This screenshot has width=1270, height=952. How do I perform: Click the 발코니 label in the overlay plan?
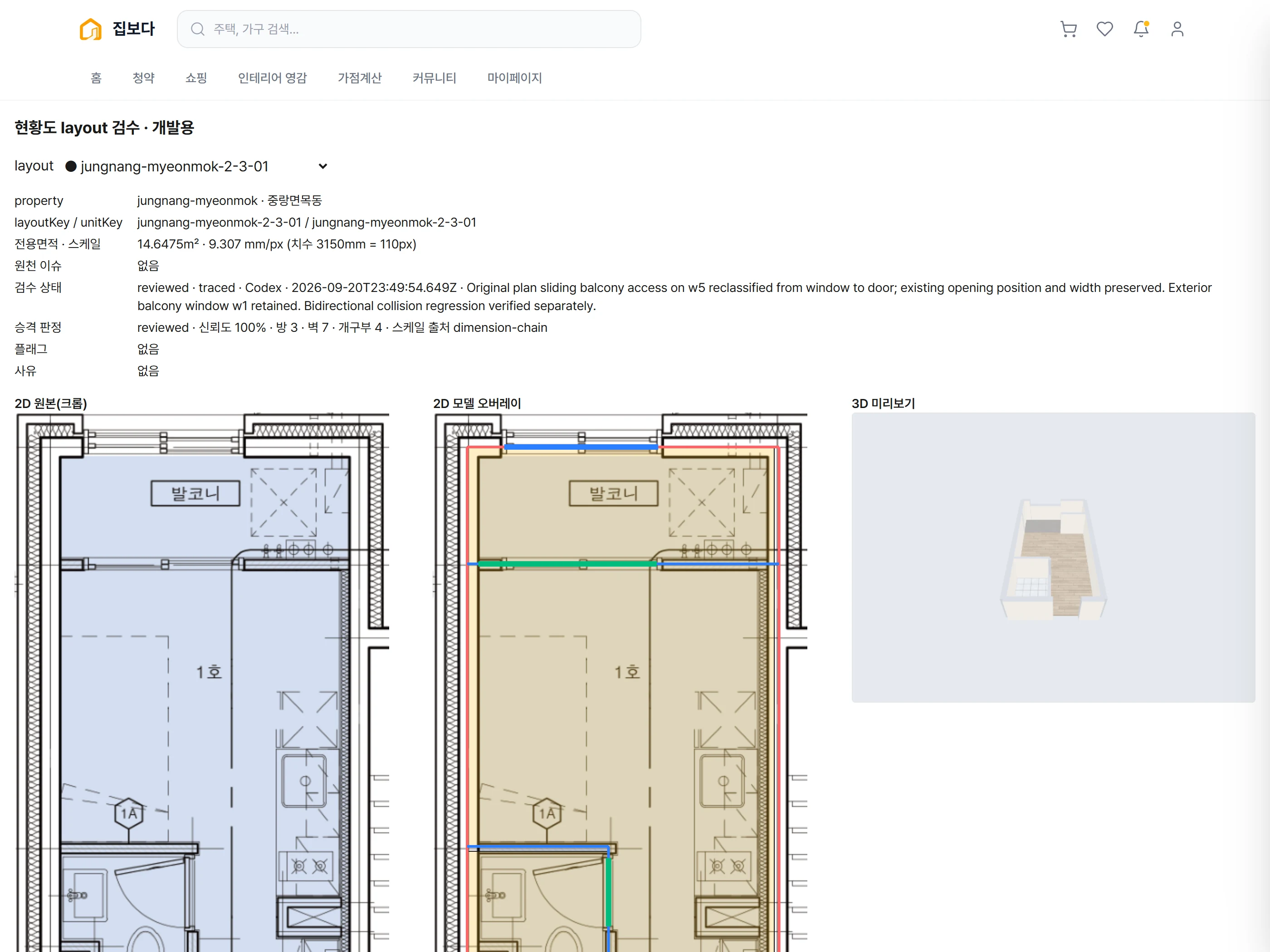[613, 493]
